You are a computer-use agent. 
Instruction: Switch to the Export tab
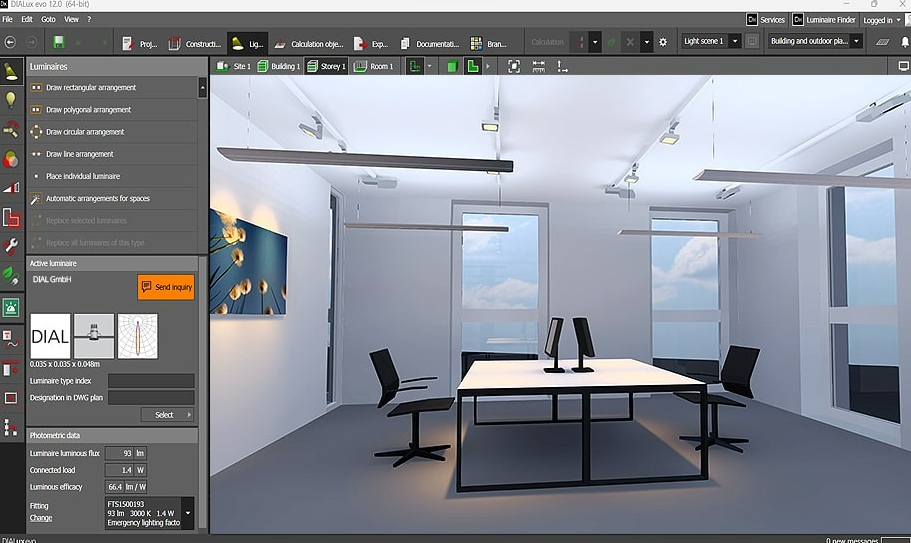point(371,44)
